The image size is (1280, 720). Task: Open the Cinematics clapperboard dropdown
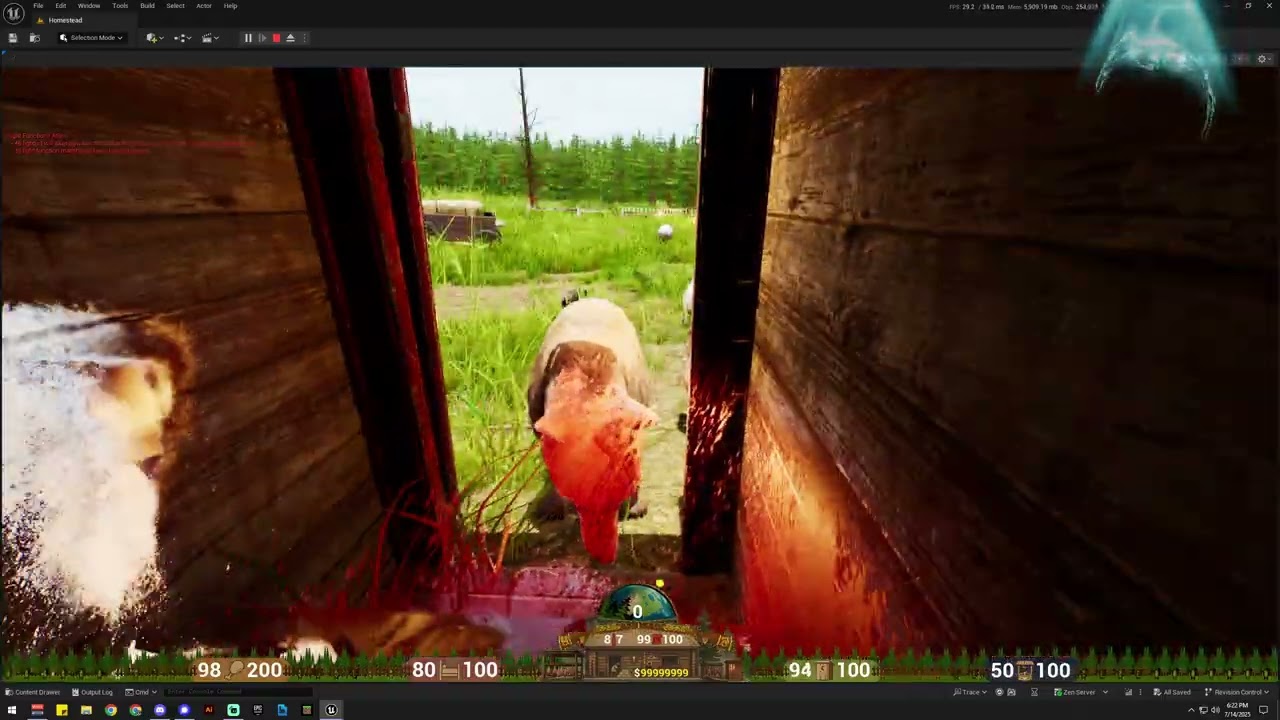point(210,38)
